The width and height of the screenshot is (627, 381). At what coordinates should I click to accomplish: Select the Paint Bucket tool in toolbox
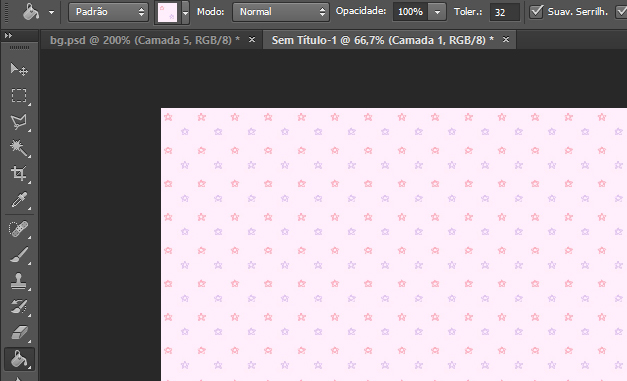pyautogui.click(x=19, y=359)
